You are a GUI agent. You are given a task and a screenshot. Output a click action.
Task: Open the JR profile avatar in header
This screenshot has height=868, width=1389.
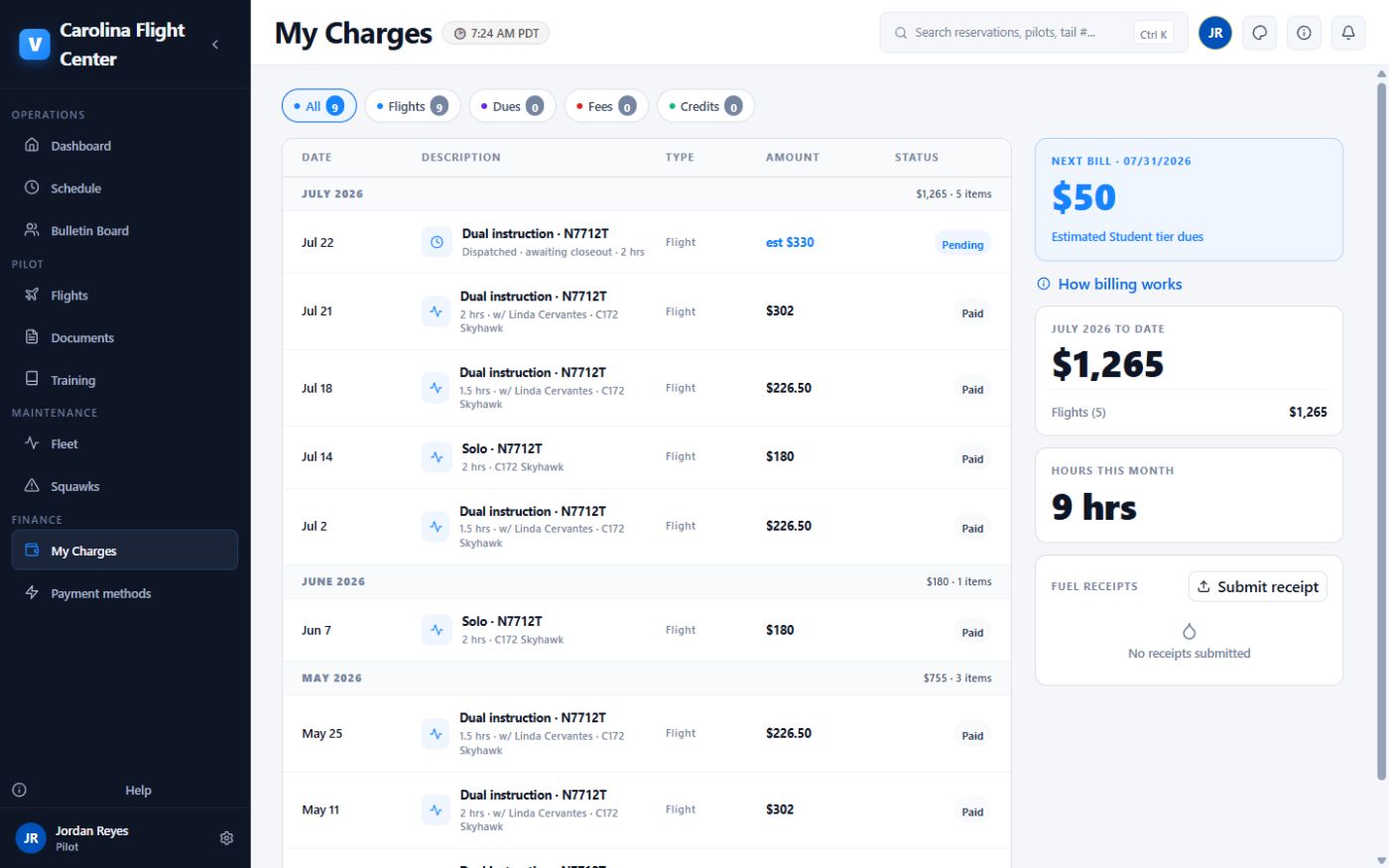[x=1215, y=33]
